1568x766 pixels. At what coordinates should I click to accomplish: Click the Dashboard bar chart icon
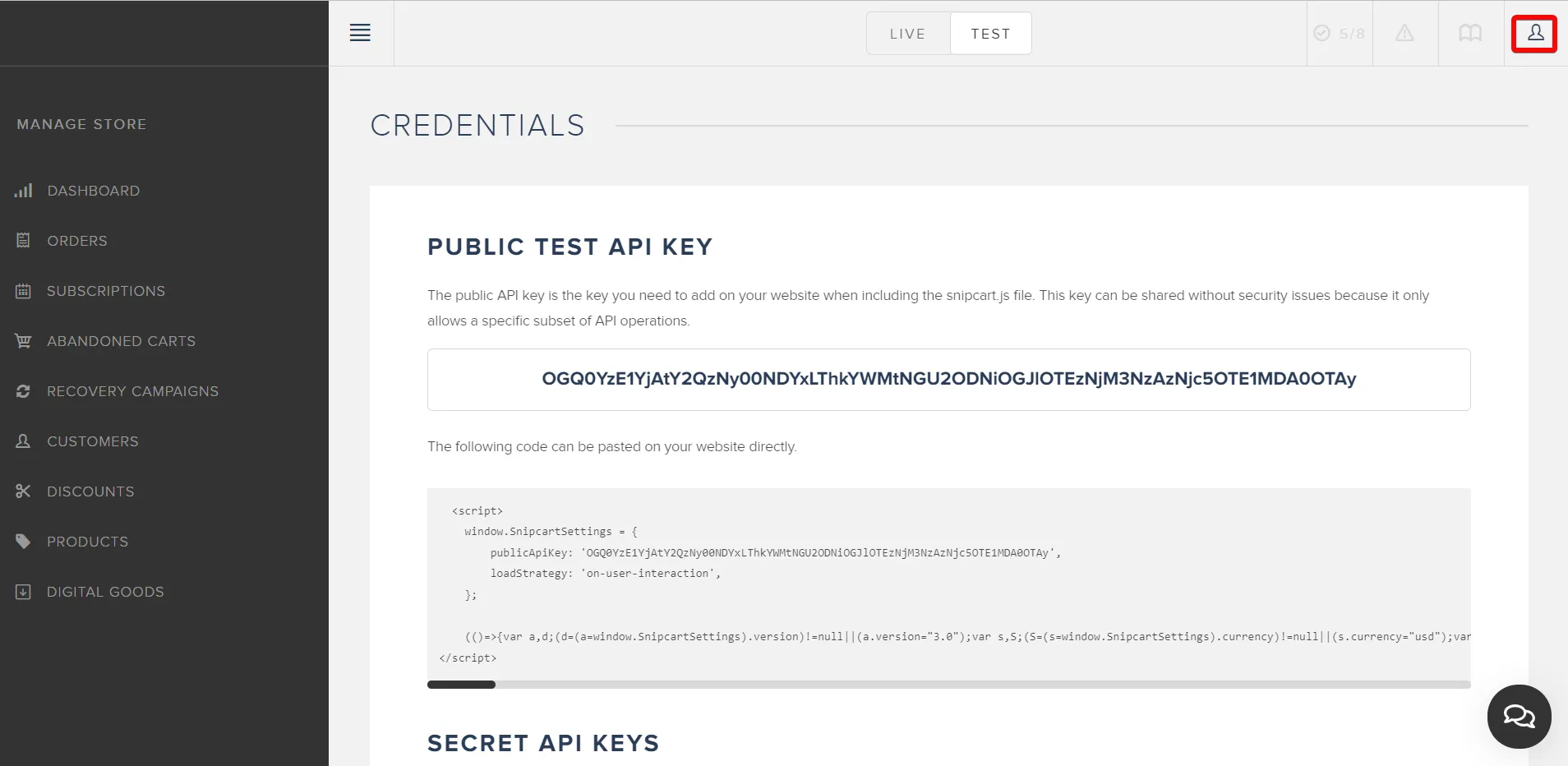(23, 191)
